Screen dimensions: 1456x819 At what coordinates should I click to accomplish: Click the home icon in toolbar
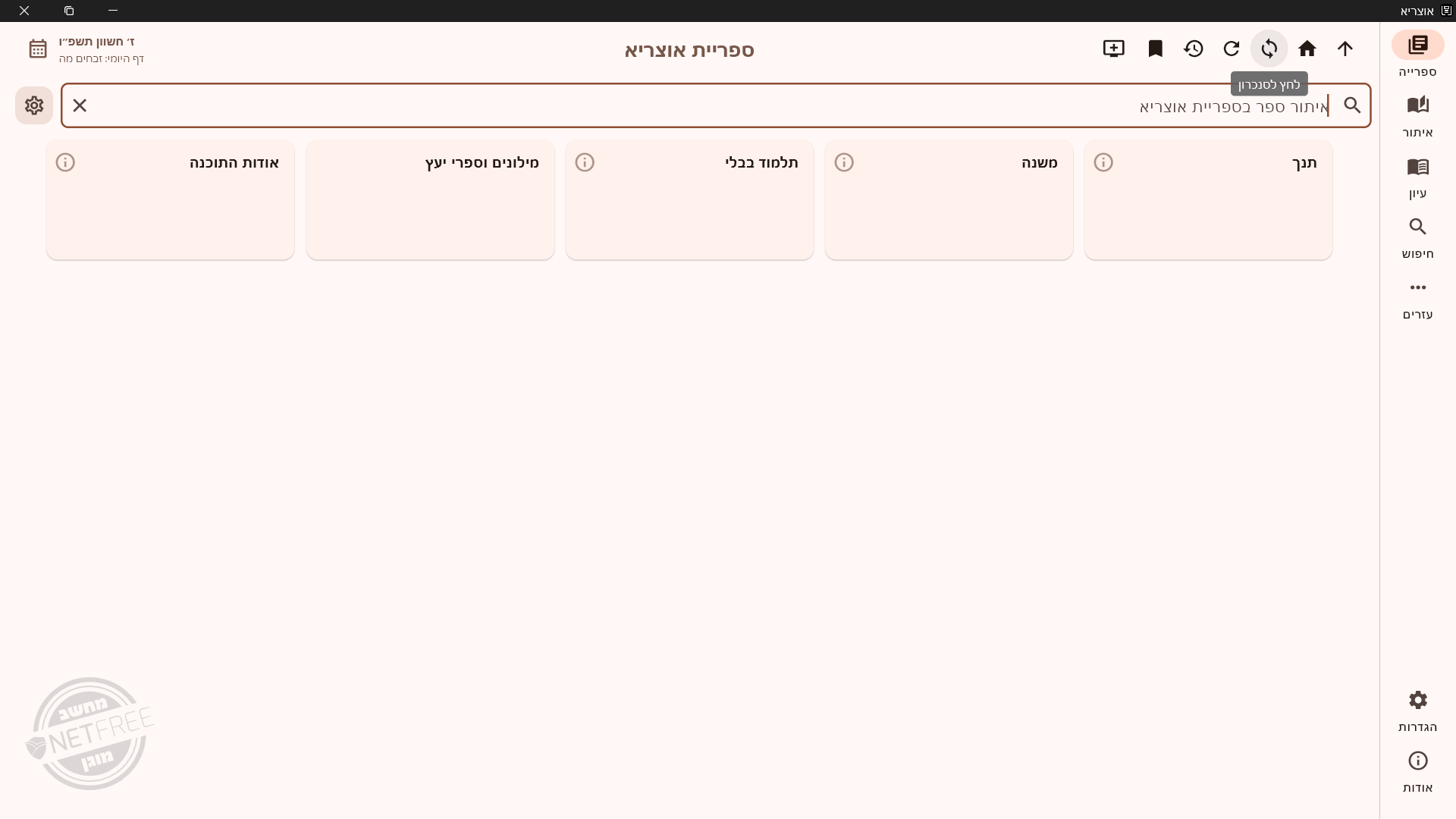click(1307, 49)
